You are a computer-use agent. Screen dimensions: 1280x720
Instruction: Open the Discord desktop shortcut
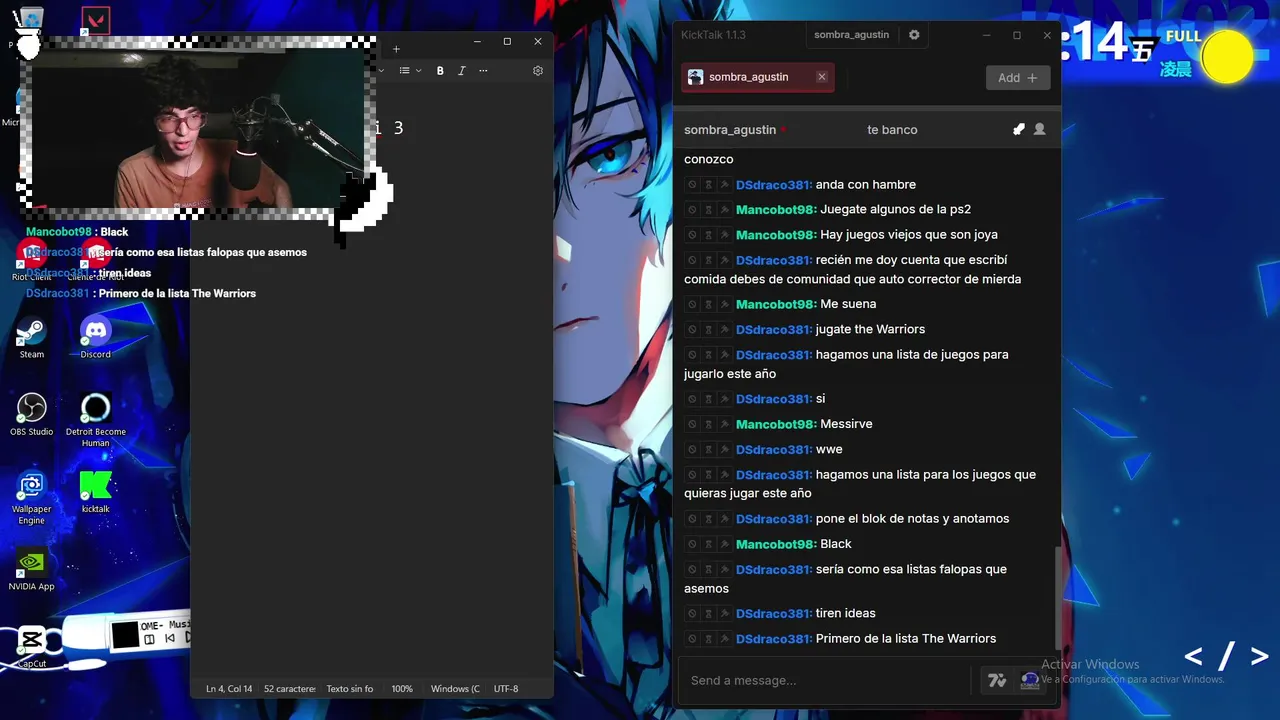(x=96, y=338)
